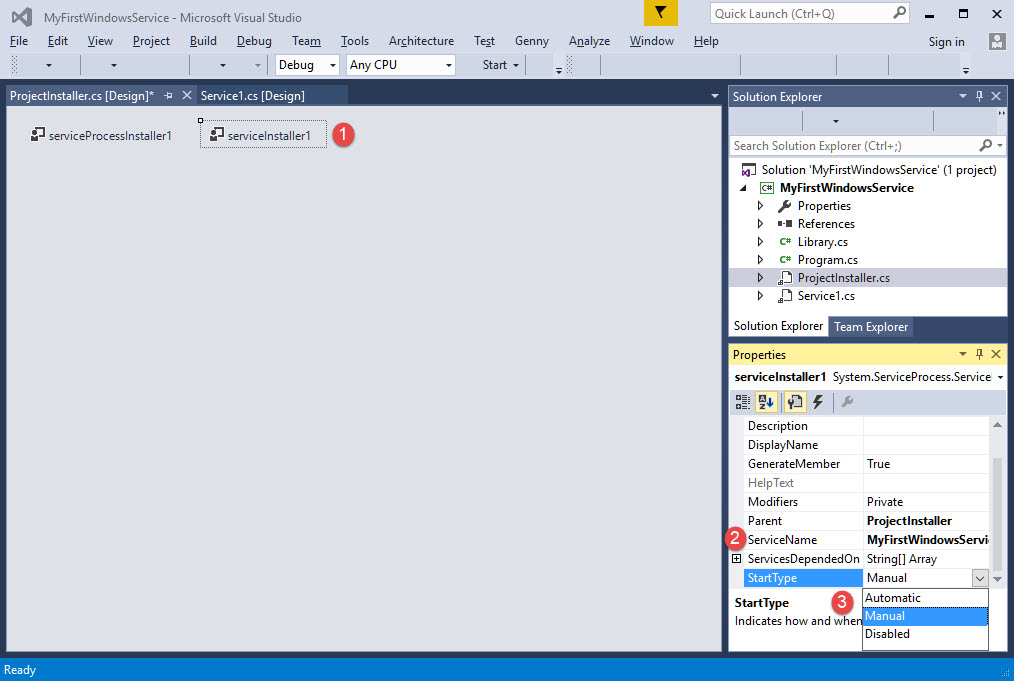Click the Quick Launch search magnifier
The height and width of the screenshot is (681, 1014).
pos(899,13)
